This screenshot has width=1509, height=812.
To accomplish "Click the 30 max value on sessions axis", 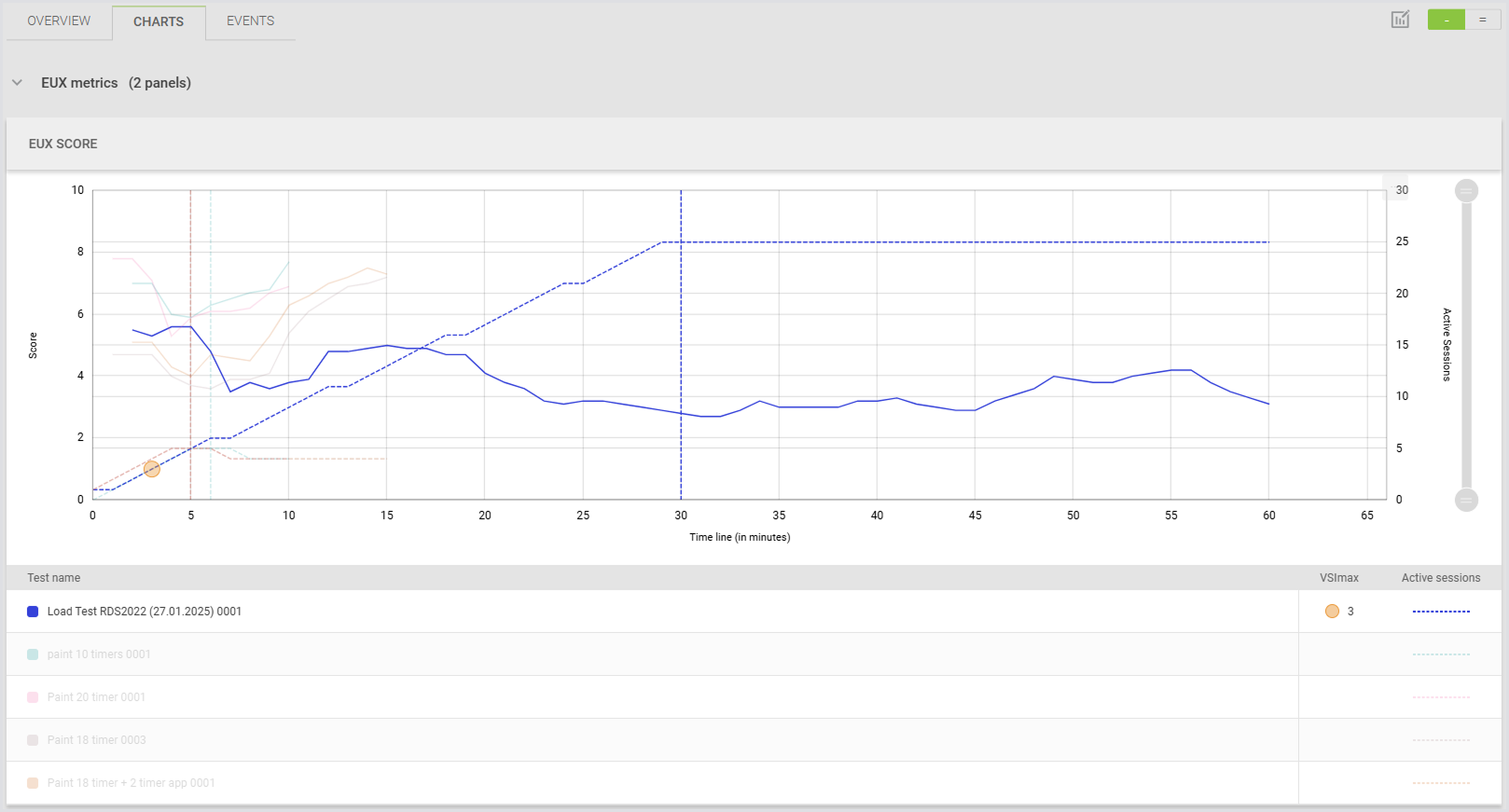I will (x=1401, y=190).
